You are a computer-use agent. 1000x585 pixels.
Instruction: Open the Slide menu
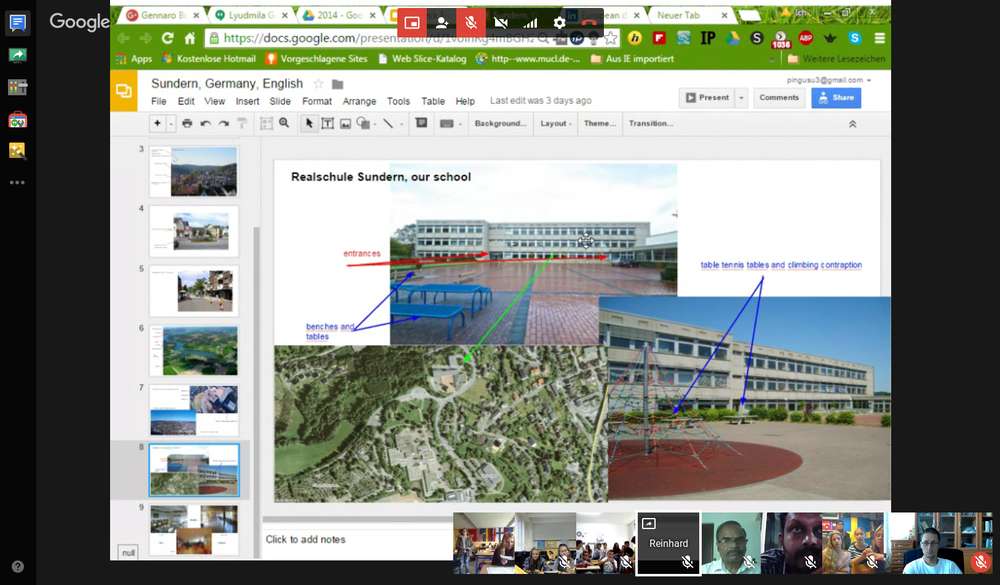coord(280,101)
